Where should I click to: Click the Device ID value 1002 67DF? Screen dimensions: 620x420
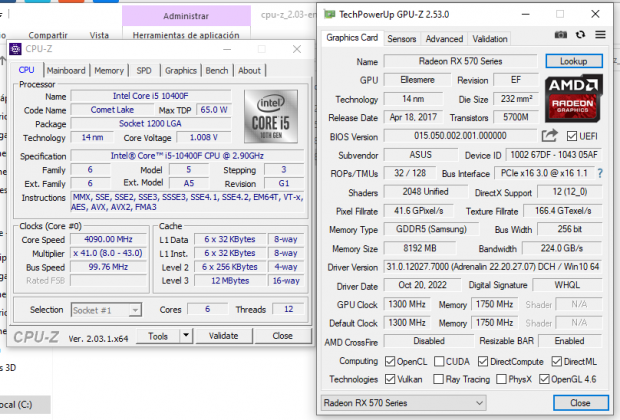554,155
